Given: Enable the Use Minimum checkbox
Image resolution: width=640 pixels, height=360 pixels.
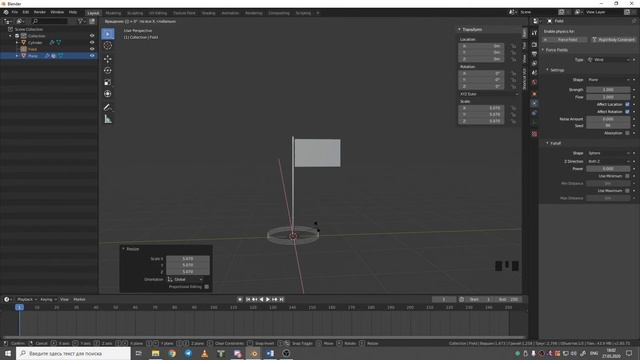Looking at the screenshot, I should click(x=627, y=176).
